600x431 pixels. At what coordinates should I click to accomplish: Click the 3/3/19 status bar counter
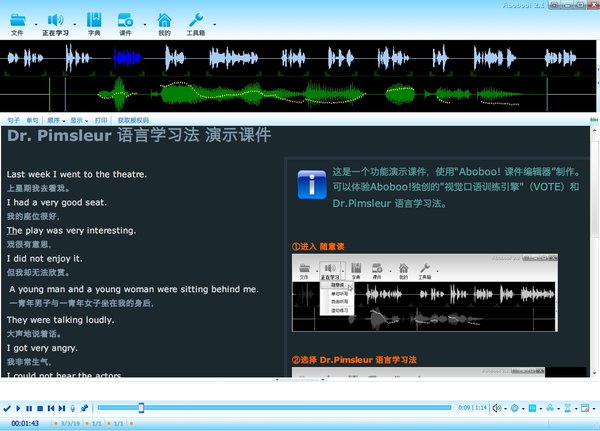(70, 423)
